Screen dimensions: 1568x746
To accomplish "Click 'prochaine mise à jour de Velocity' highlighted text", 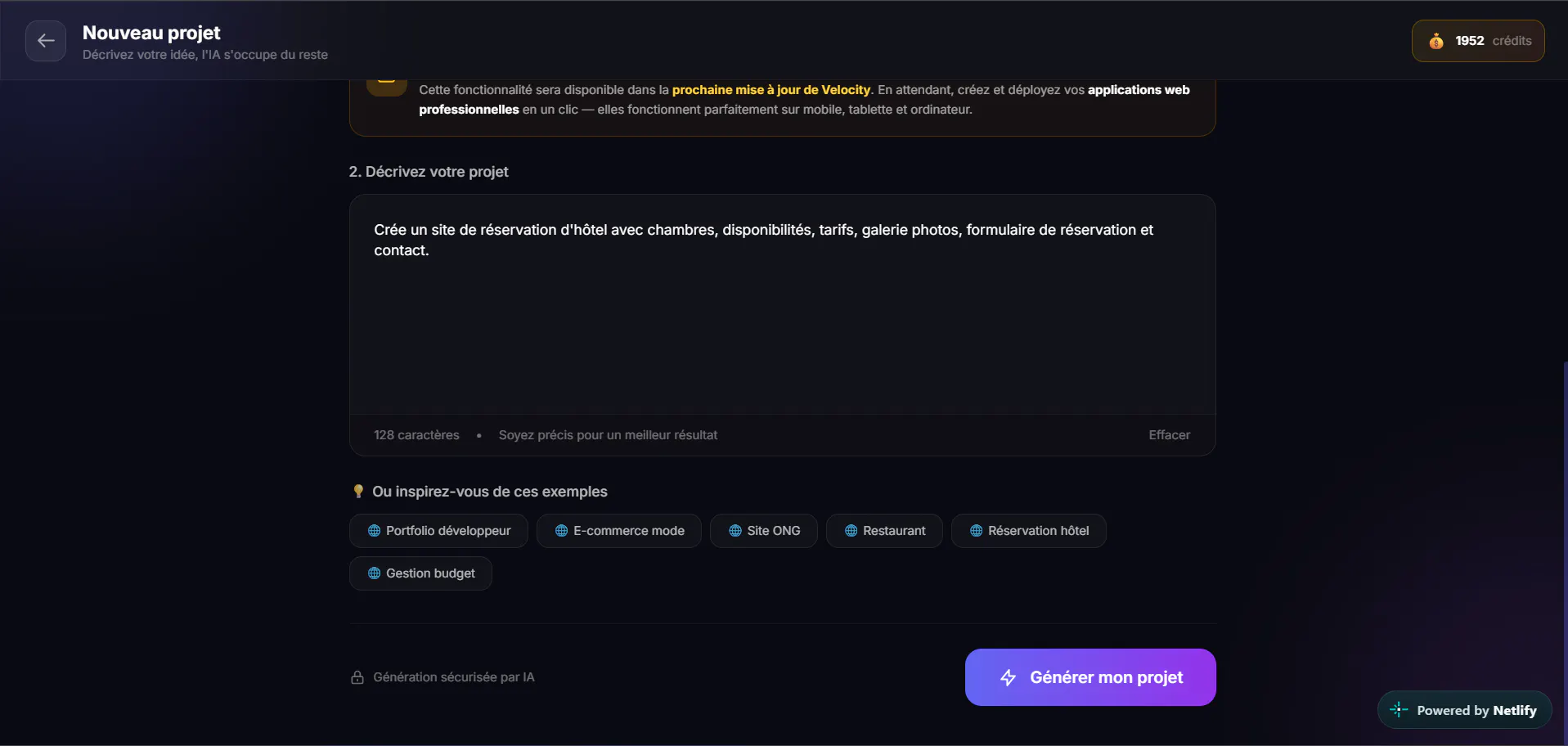I will click(771, 90).
